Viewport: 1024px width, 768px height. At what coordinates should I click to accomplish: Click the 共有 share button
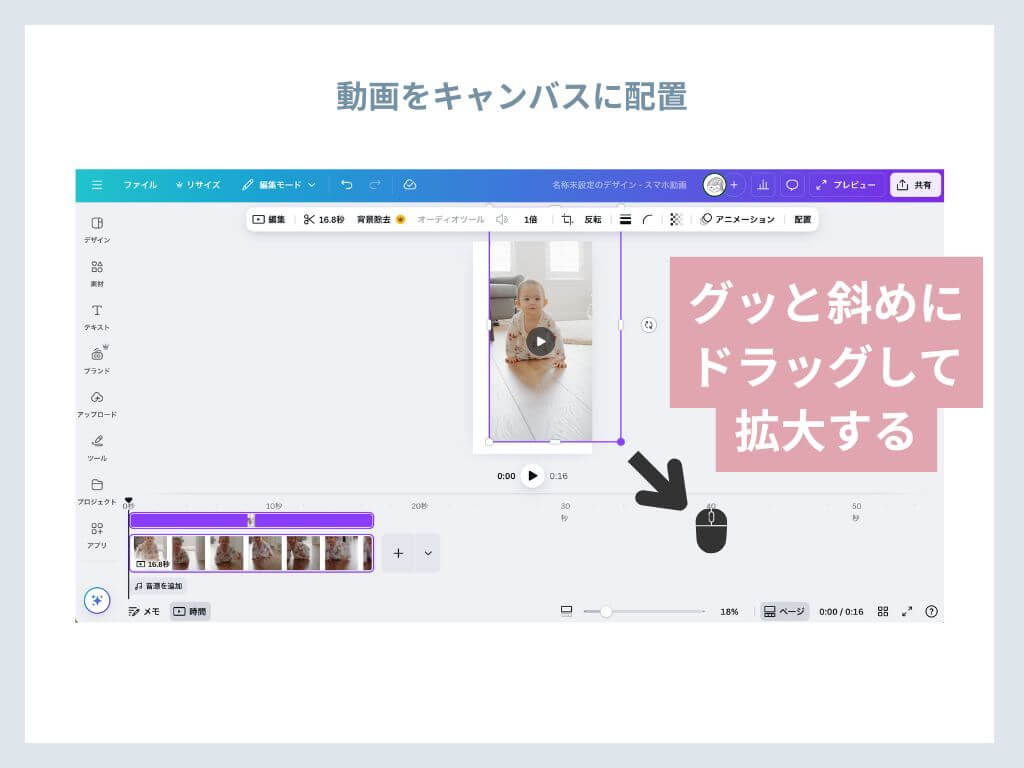pyautogui.click(x=915, y=185)
